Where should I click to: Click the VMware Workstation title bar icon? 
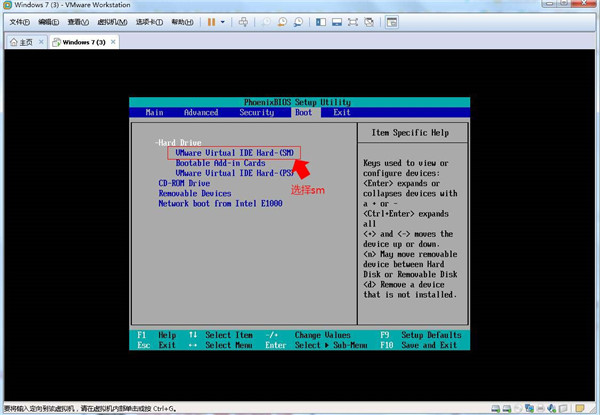pos(7,5)
